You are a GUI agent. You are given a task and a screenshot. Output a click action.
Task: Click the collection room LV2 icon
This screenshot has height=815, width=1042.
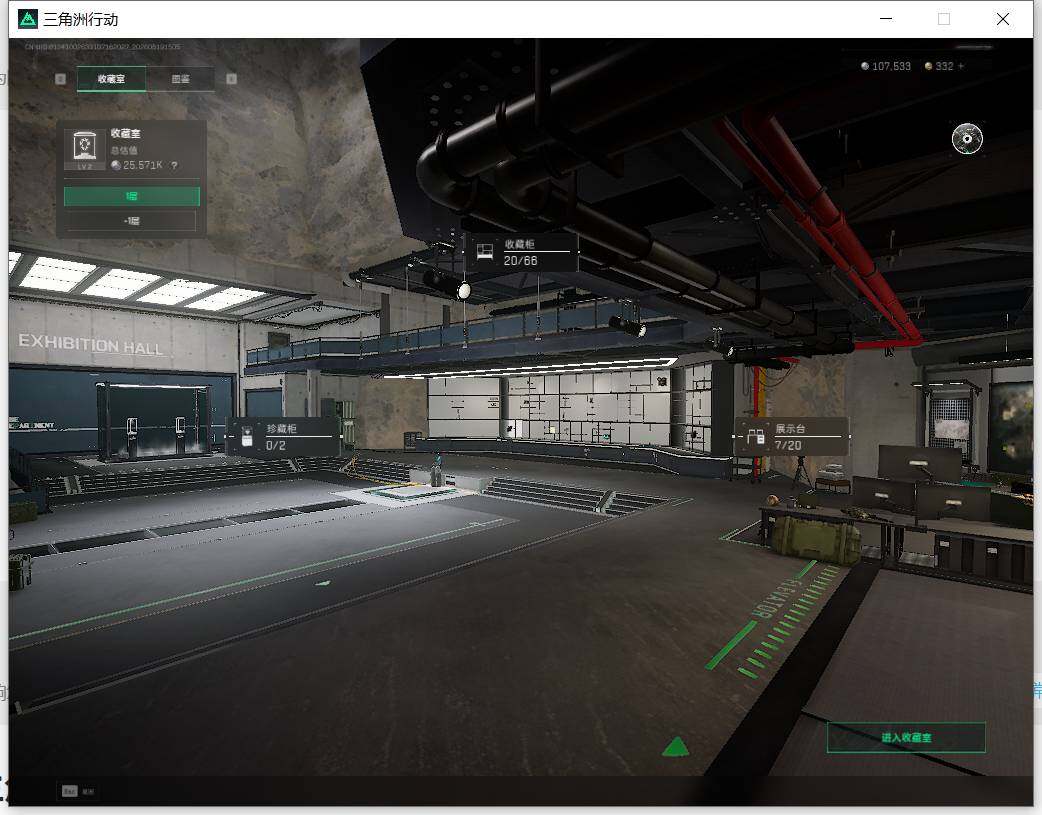(84, 150)
